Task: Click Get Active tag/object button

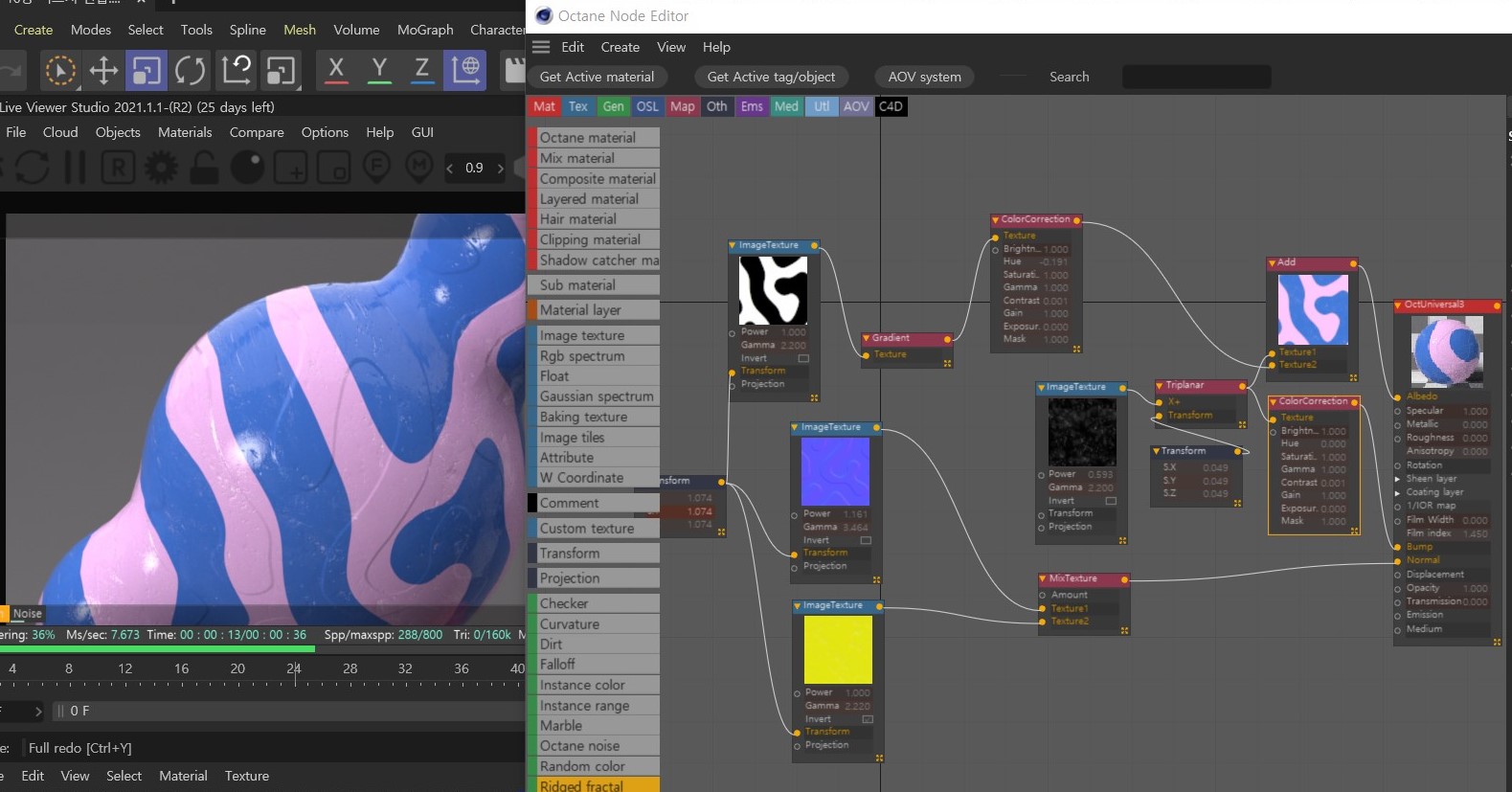Action: tap(771, 77)
